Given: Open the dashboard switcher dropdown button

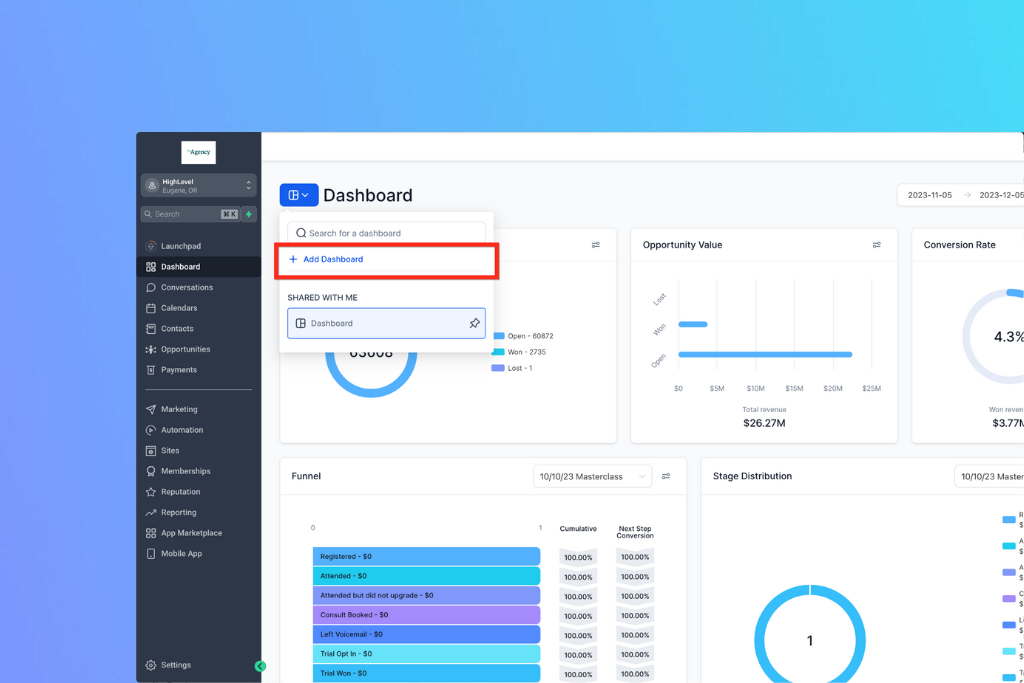Looking at the screenshot, I should point(299,195).
